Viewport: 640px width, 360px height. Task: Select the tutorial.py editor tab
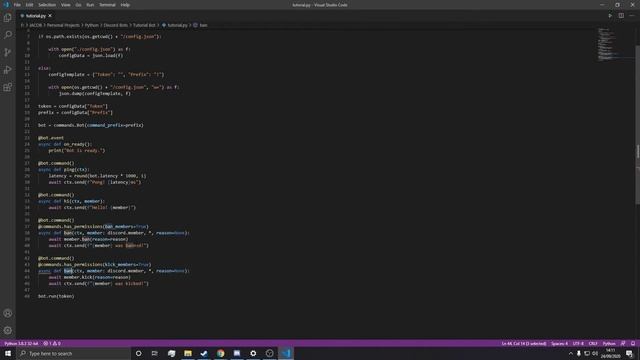(x=36, y=16)
